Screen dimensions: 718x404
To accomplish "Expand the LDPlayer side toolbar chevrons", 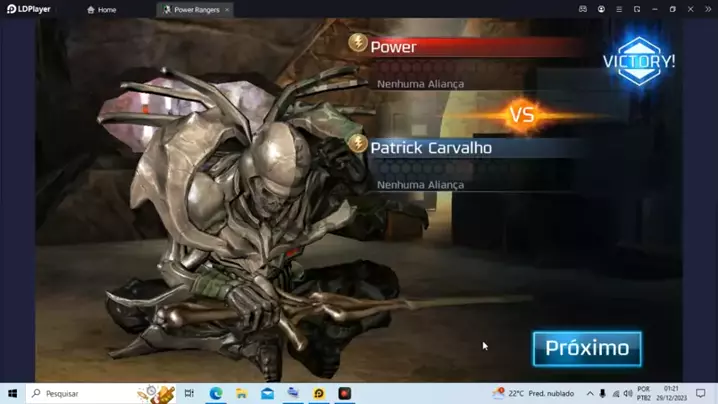I will coord(708,9).
